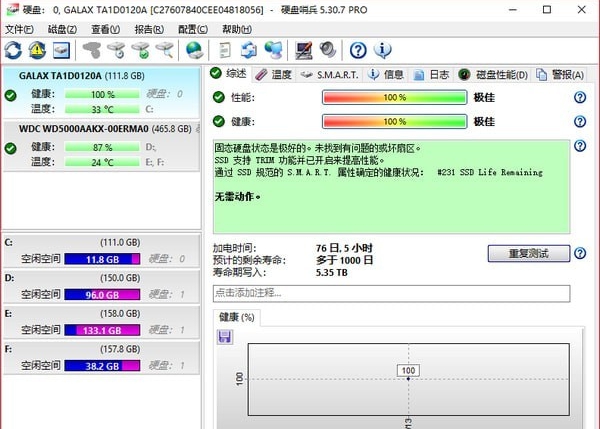Click D: free space bar 96.0 GB
600x429 pixels.
[102, 295]
